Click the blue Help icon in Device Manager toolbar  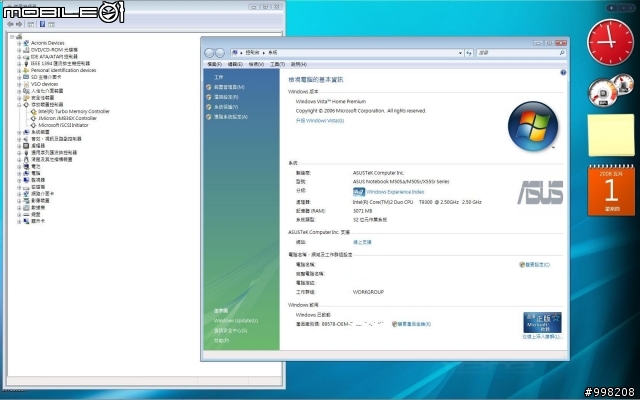tap(42, 24)
